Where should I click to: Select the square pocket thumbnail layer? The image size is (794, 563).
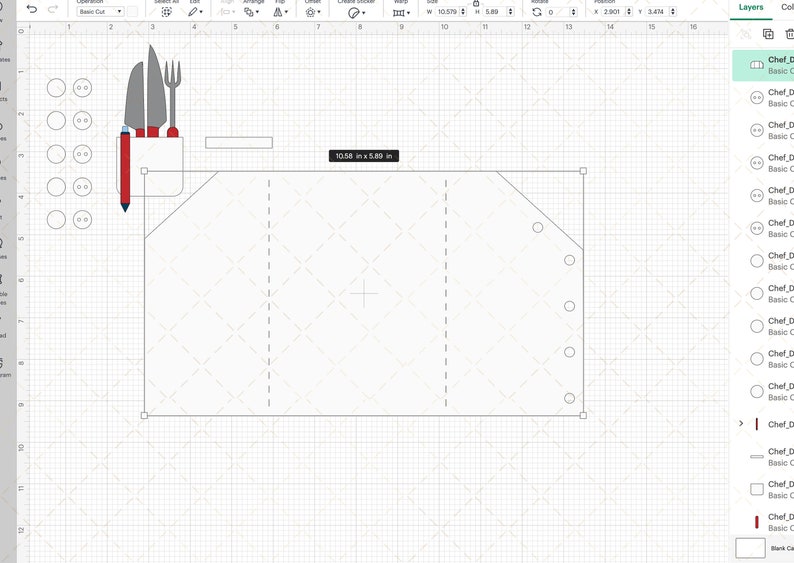pyautogui.click(x=763, y=489)
